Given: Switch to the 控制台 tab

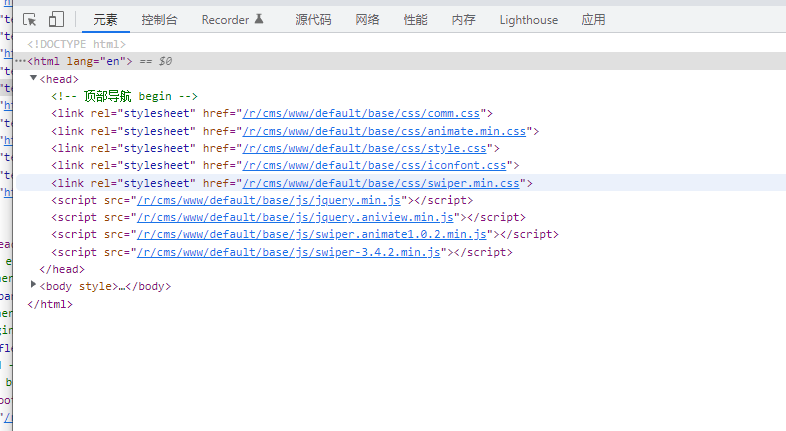Looking at the screenshot, I should coord(159,19).
